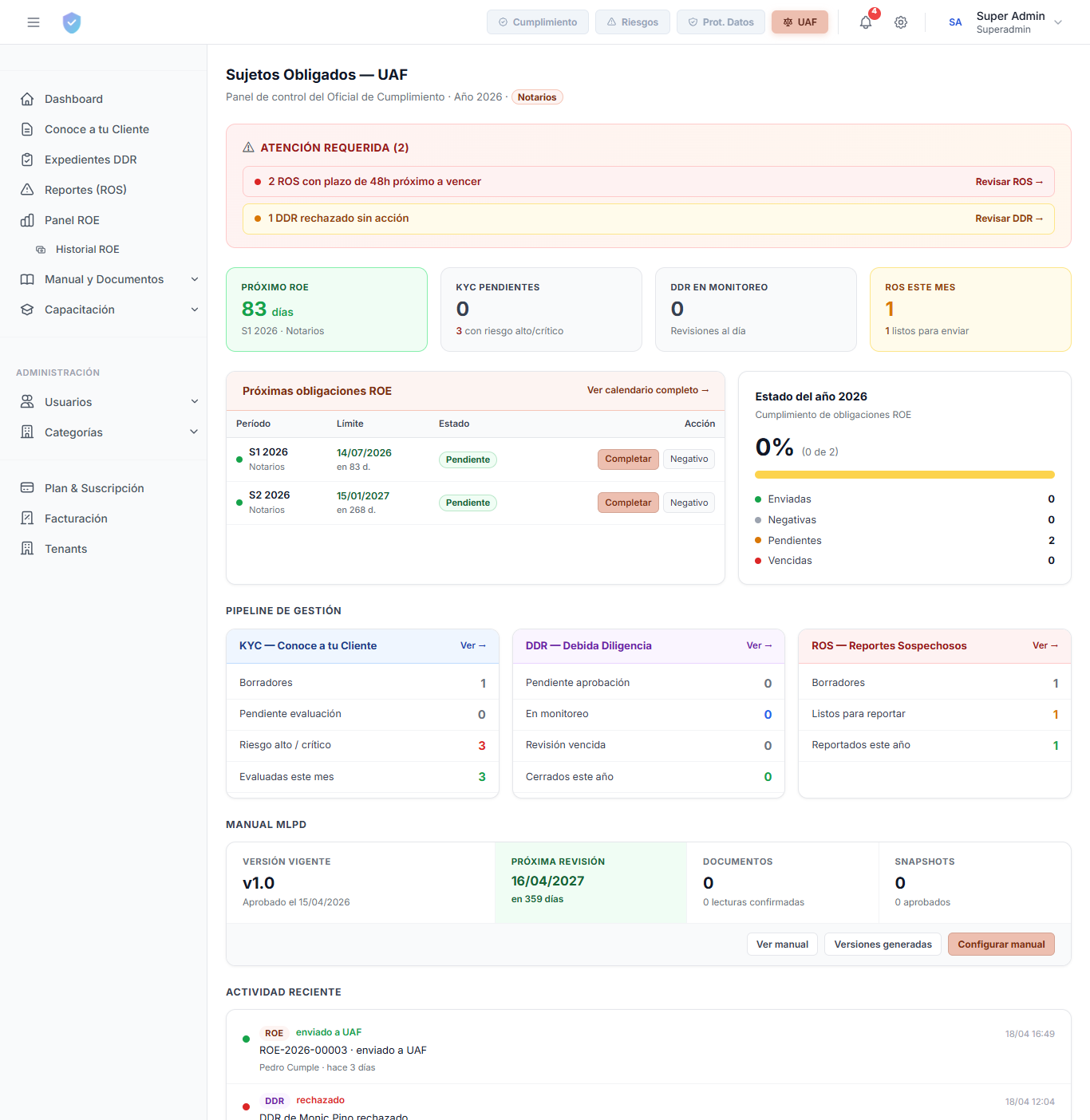The width and height of the screenshot is (1090, 1120).
Task: Expand Usuarios admin menu
Action: pos(195,402)
